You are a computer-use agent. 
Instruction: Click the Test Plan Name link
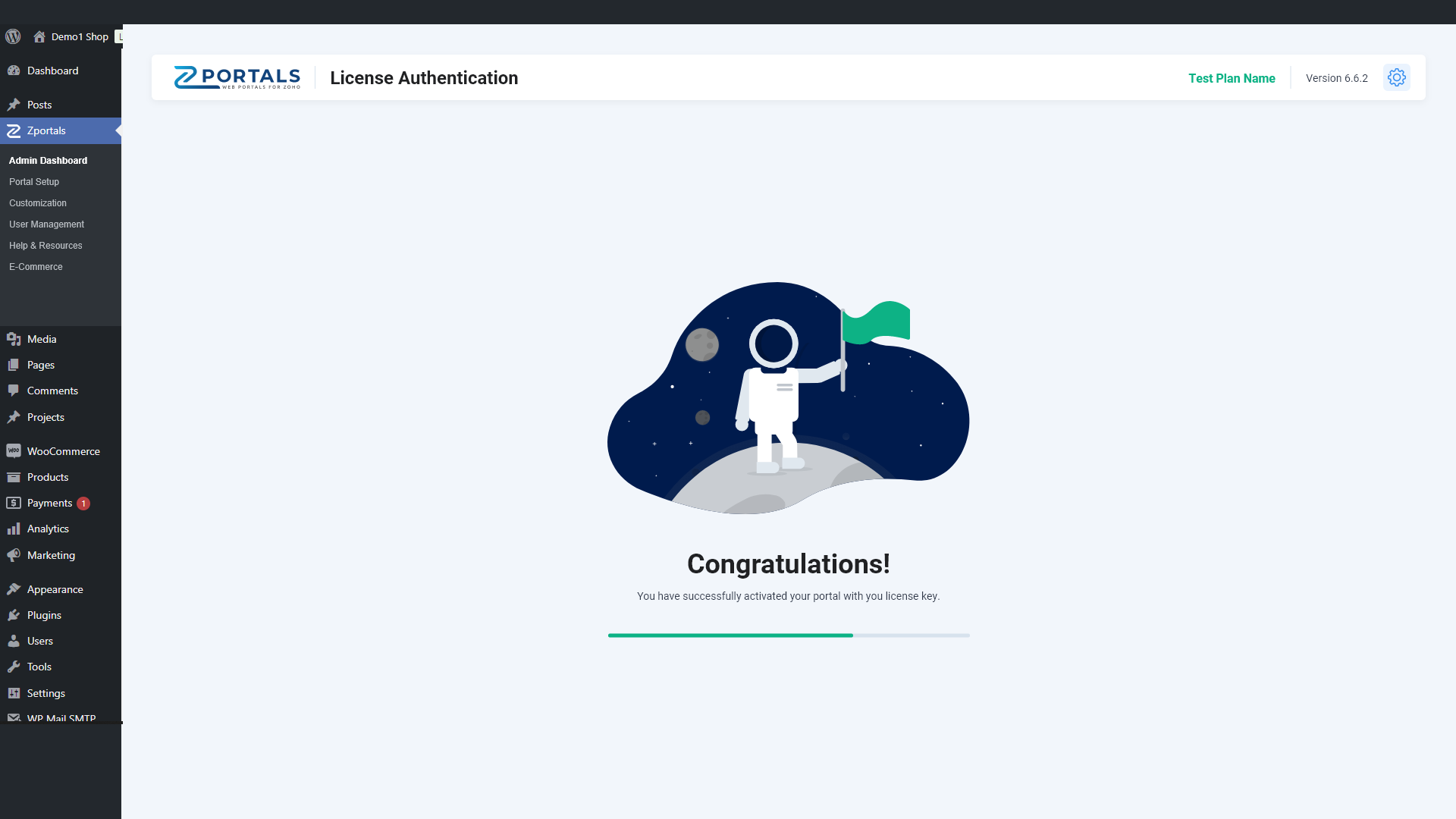click(1232, 78)
